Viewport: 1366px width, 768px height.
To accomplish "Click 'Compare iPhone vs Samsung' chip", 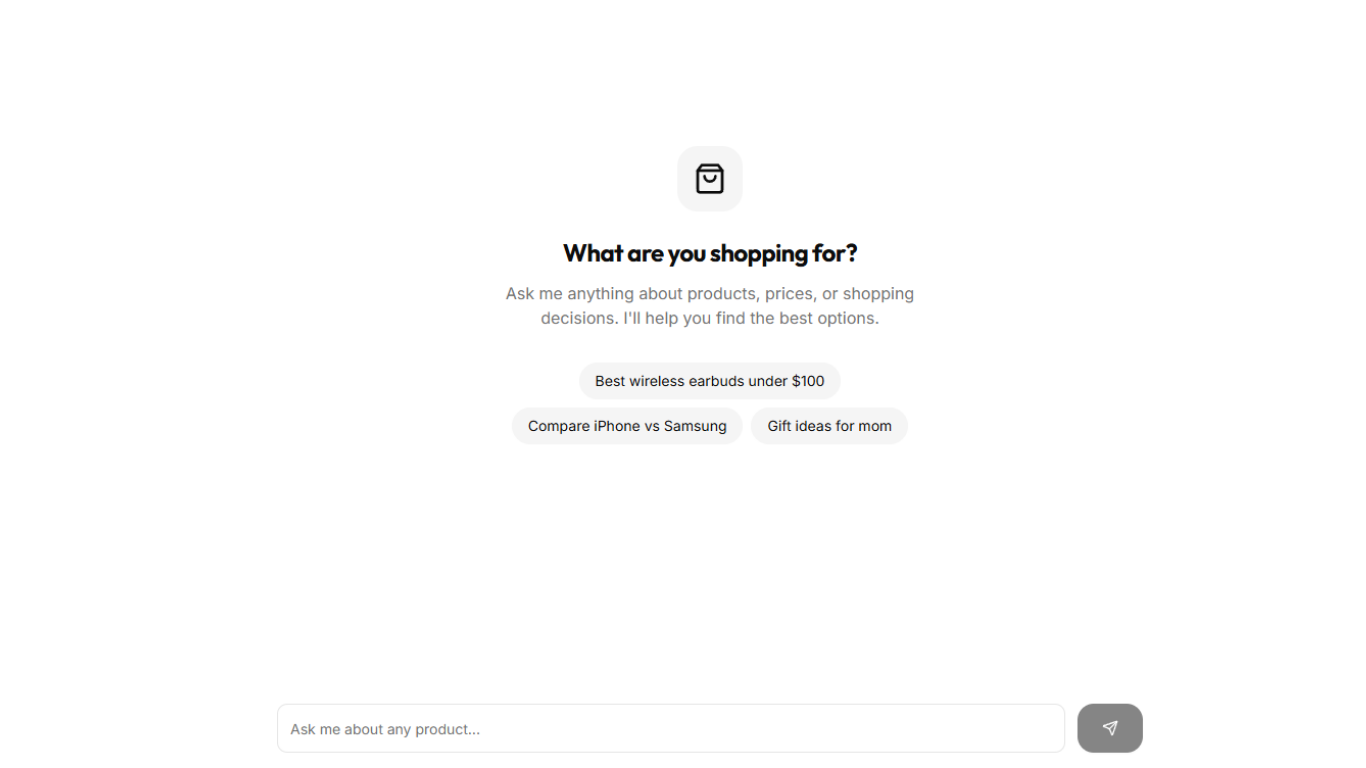I will click(627, 425).
